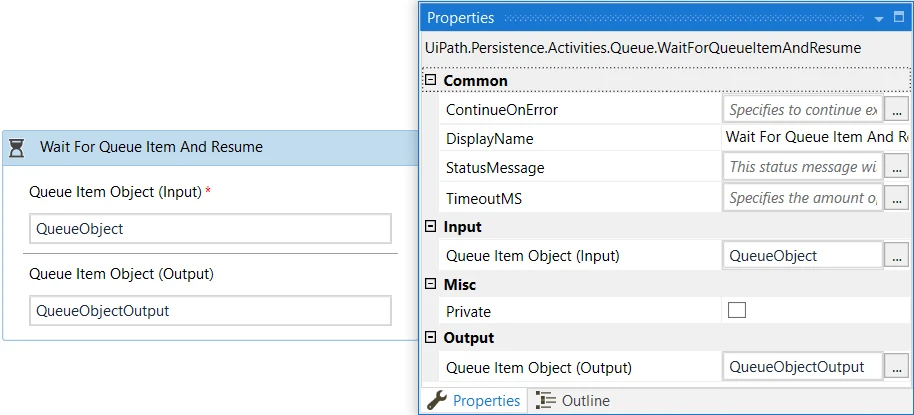
Task: Collapse the Input section
Action: coord(430,226)
